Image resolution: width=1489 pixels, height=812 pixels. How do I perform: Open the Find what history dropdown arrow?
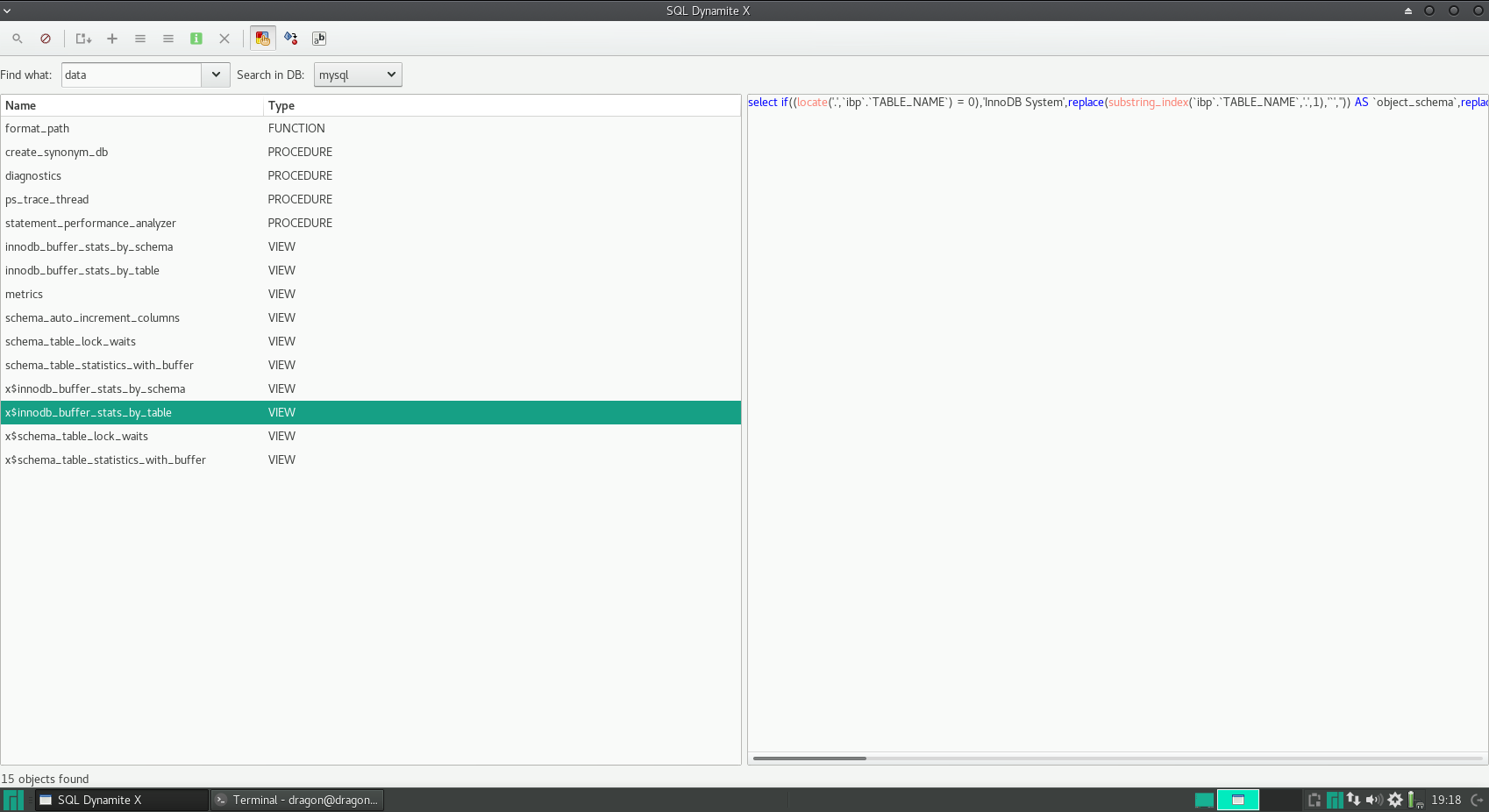pos(216,75)
